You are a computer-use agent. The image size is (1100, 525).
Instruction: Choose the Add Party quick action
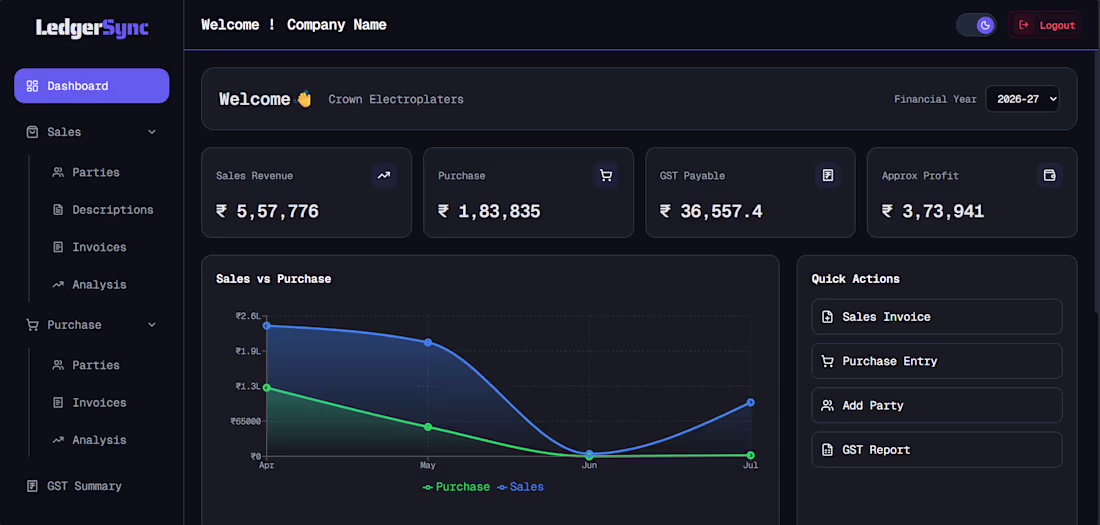pos(937,406)
